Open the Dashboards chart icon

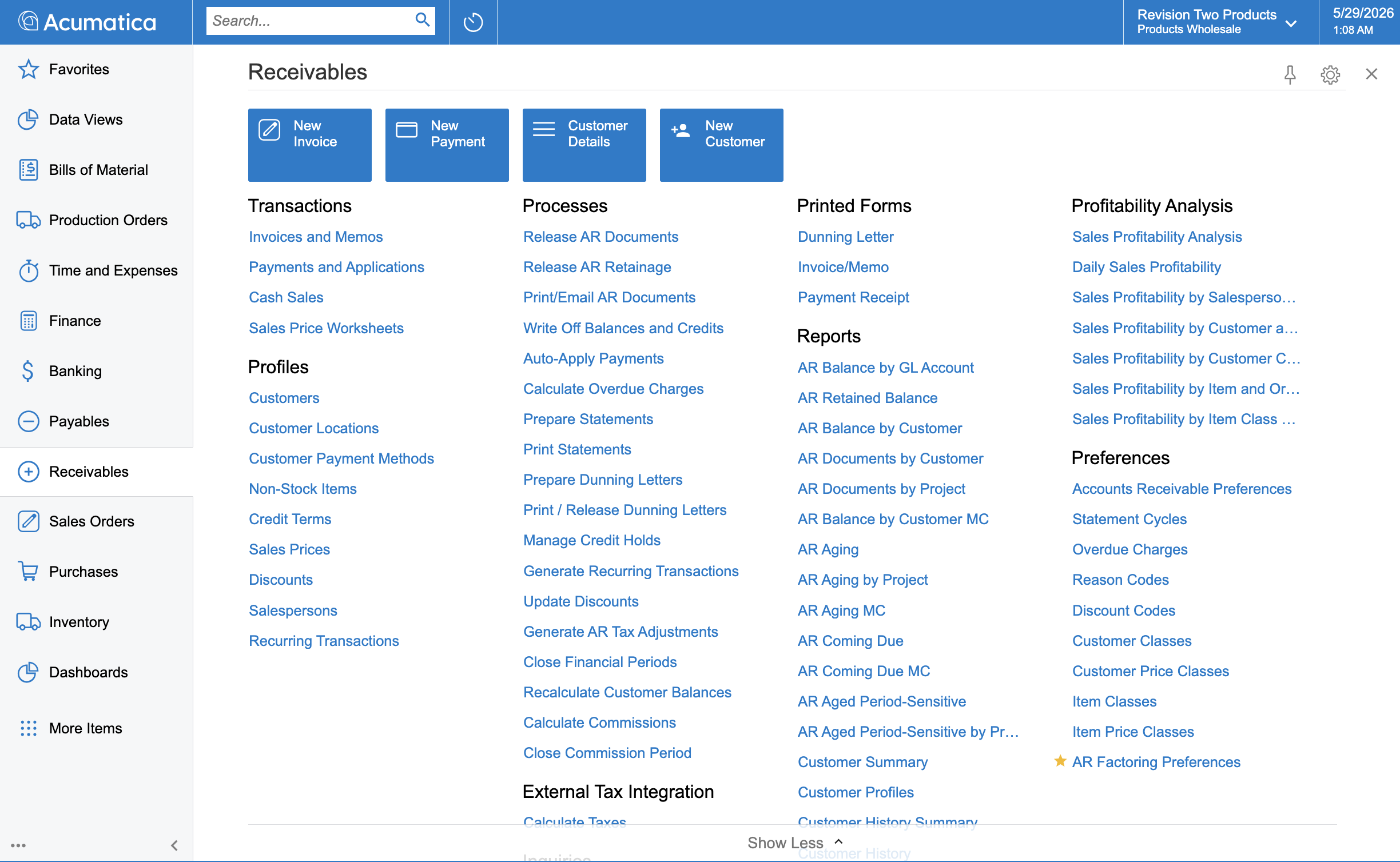(28, 672)
